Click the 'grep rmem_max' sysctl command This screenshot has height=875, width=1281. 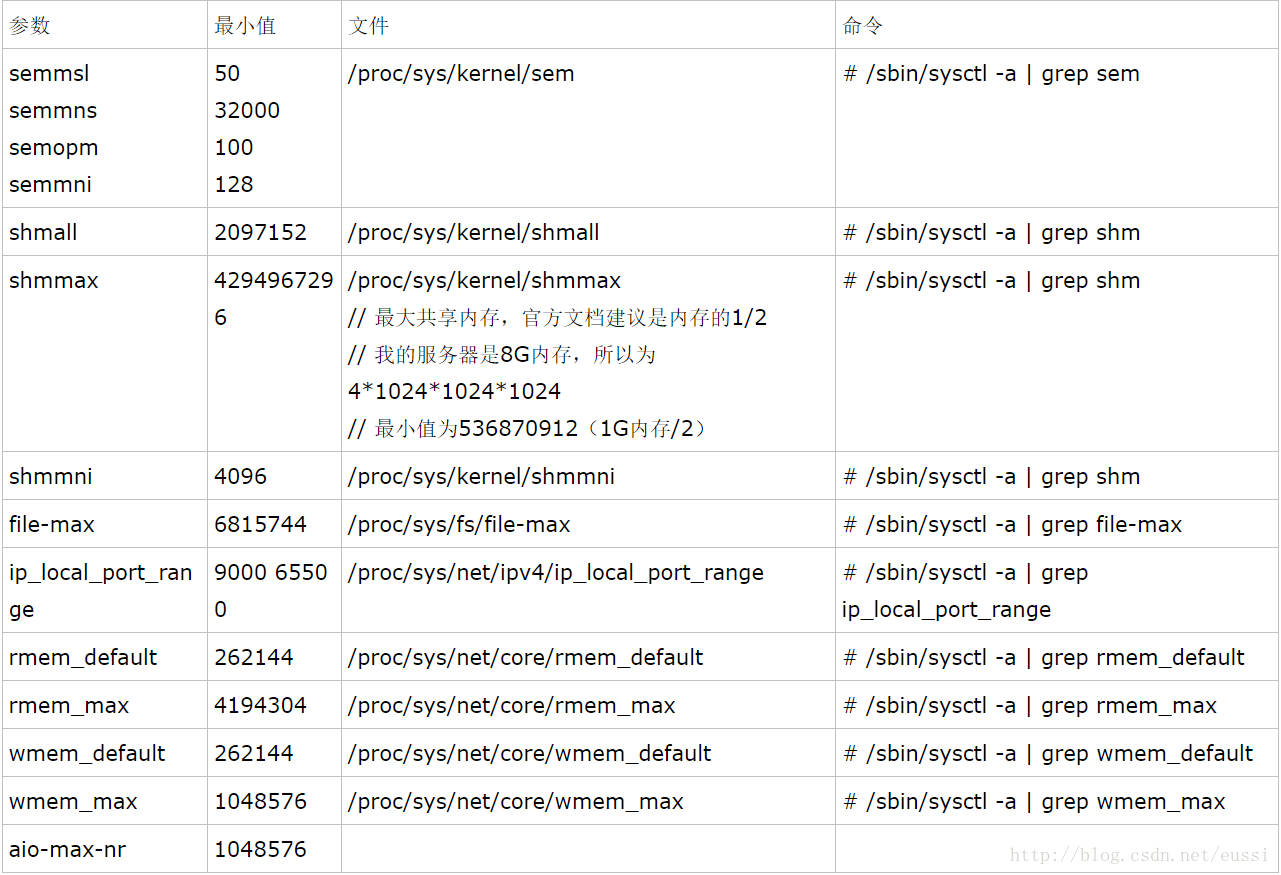point(1030,705)
